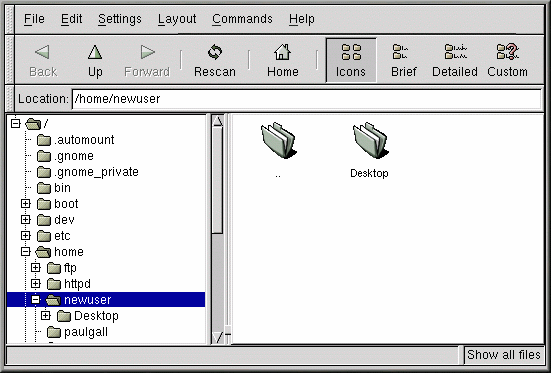551x373 pixels.
Task: Click the Forward navigation arrow
Action: [147, 52]
